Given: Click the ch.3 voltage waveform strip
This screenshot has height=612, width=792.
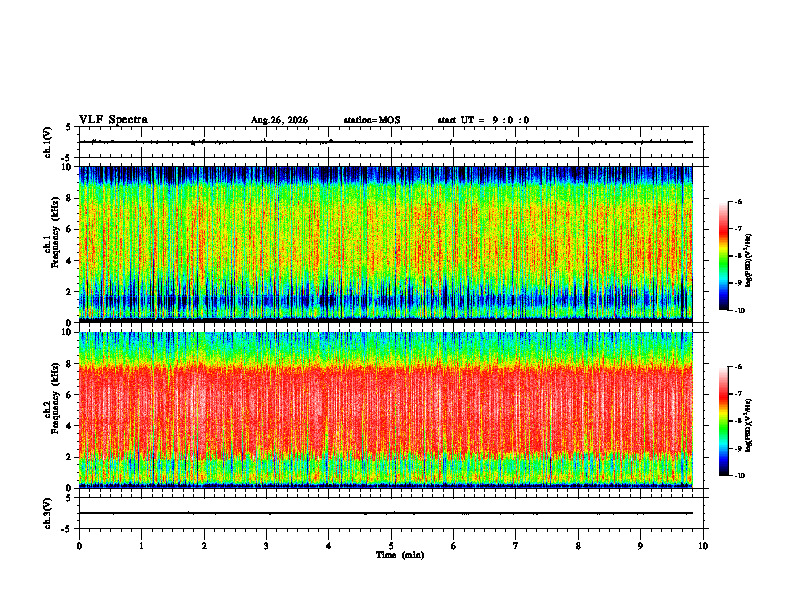Looking at the screenshot, I should click(391, 513).
